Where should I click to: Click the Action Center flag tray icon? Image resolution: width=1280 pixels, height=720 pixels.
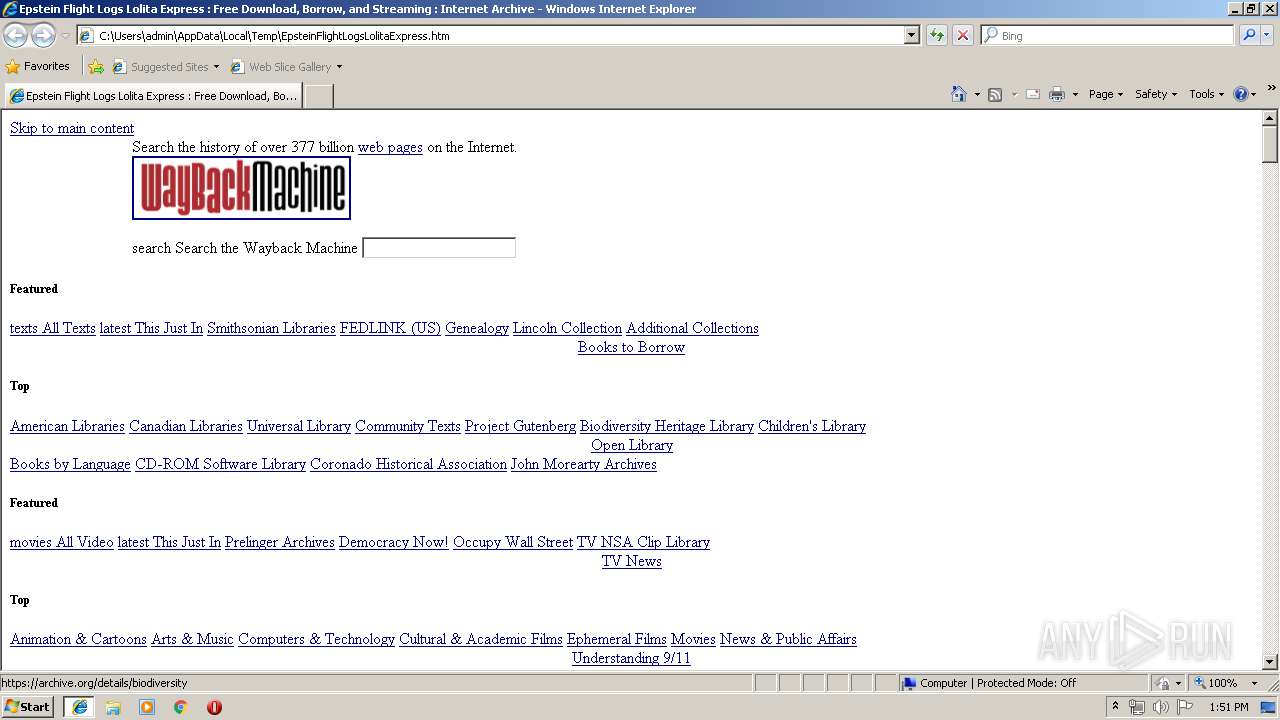point(1185,707)
